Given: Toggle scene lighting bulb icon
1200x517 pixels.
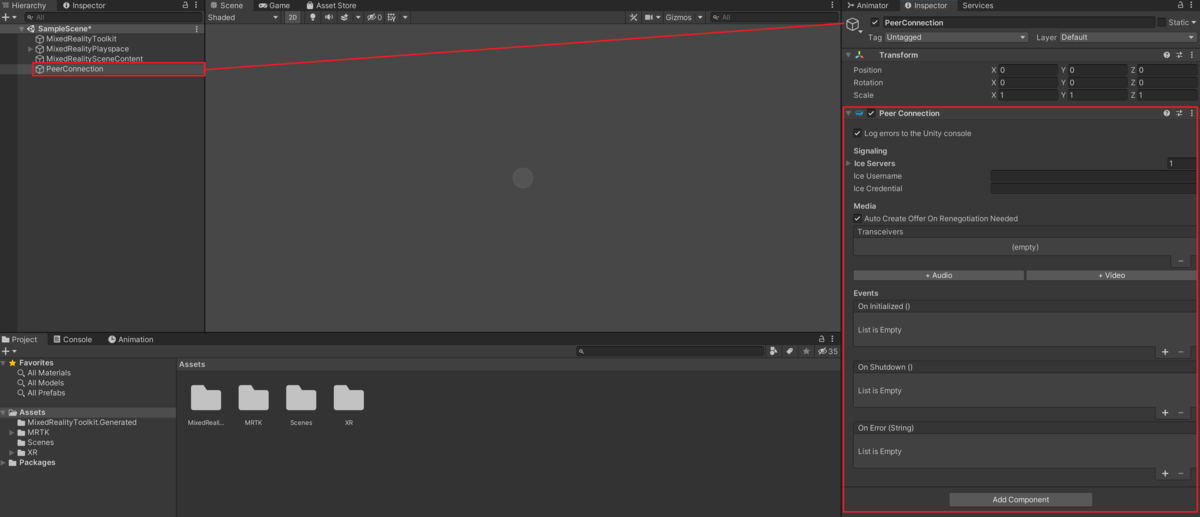Looking at the screenshot, I should 312,18.
